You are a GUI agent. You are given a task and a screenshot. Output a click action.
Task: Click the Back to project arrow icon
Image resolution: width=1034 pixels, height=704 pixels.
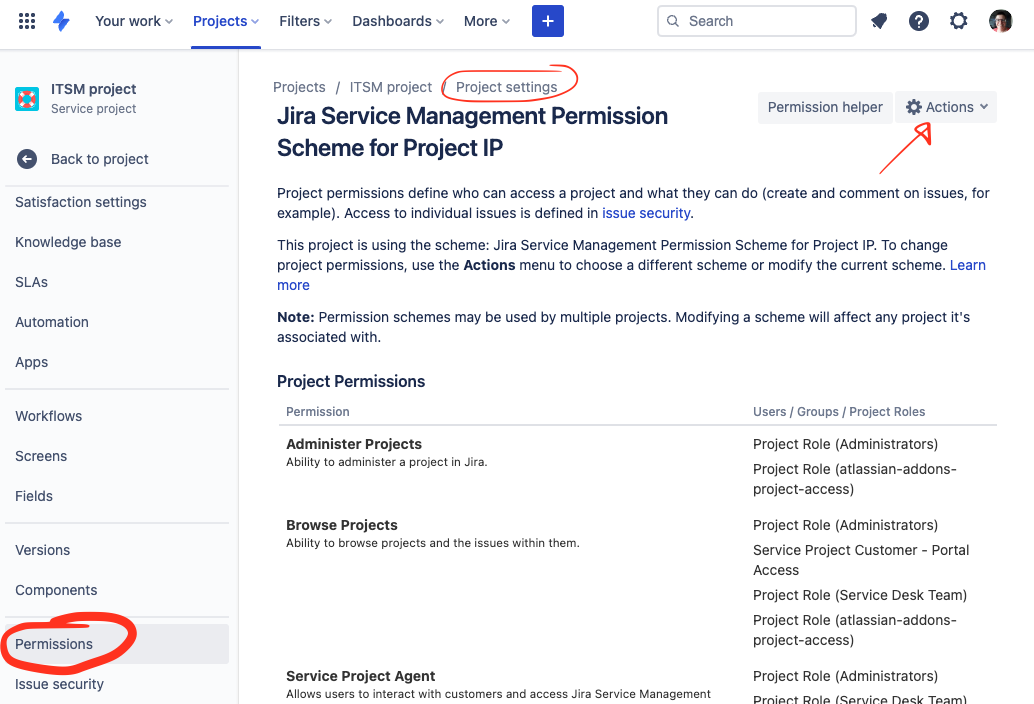pos(27,159)
